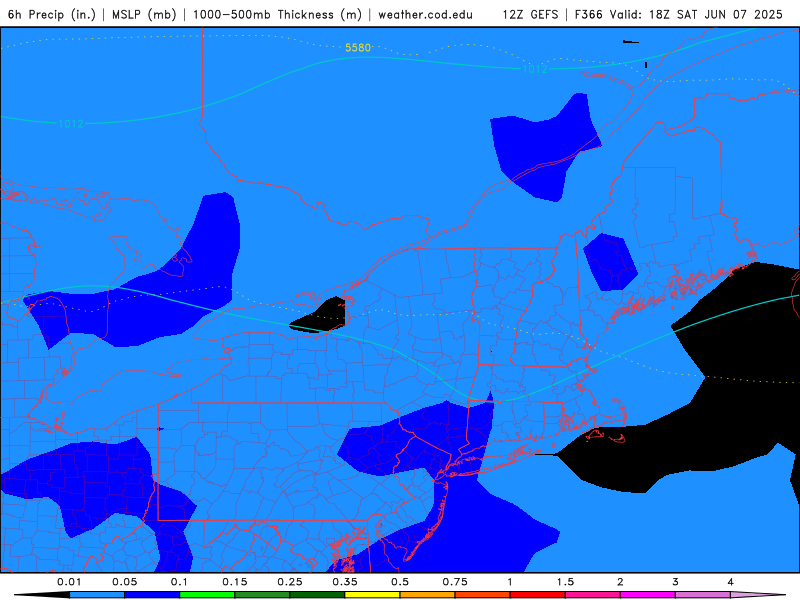Click the 0.35 legend value

coord(345,582)
